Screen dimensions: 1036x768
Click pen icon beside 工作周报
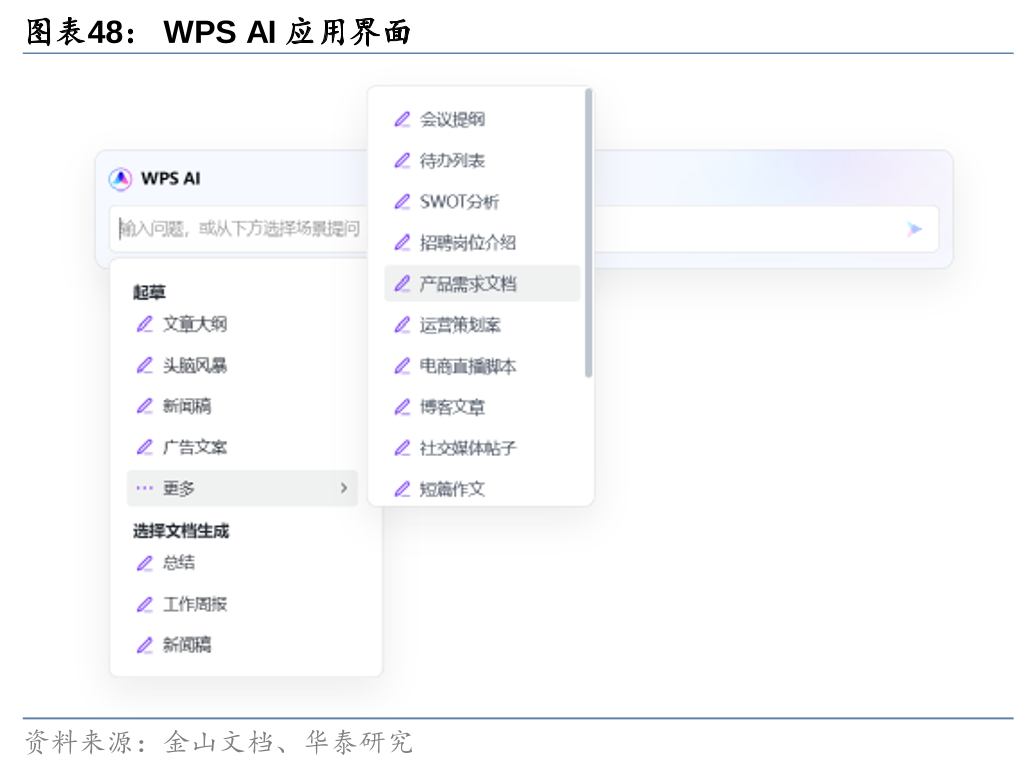pyautogui.click(x=145, y=603)
